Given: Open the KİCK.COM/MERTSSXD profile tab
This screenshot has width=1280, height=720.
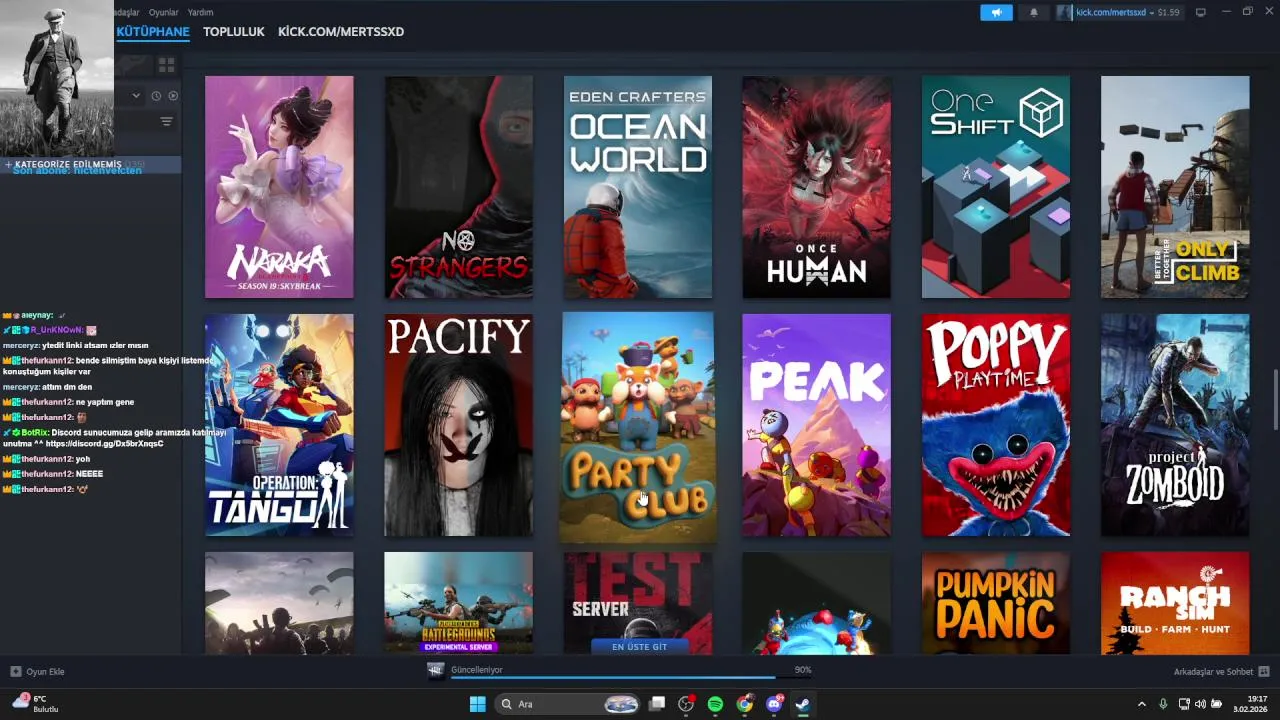Looking at the screenshot, I should [341, 32].
